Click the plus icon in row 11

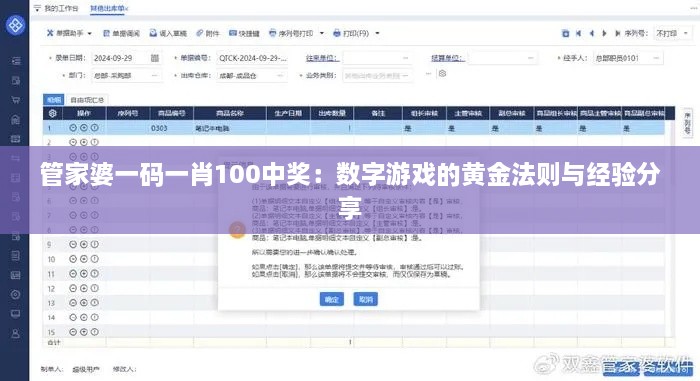point(84,274)
